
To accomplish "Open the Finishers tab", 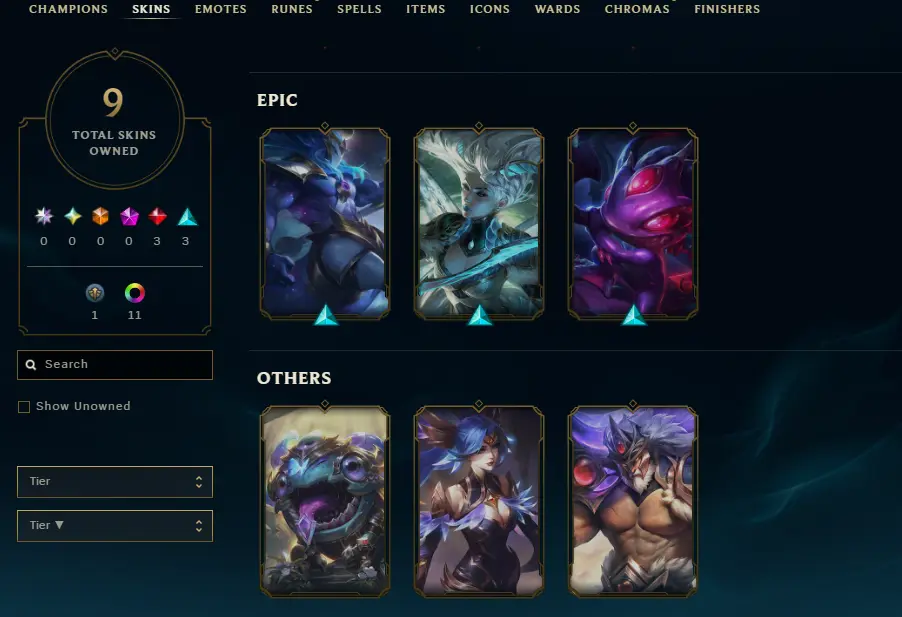I will tap(727, 9).
